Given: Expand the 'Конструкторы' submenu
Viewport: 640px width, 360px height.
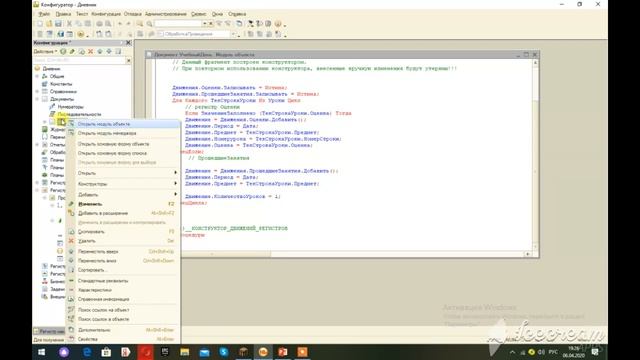Looking at the screenshot, I should [122, 184].
